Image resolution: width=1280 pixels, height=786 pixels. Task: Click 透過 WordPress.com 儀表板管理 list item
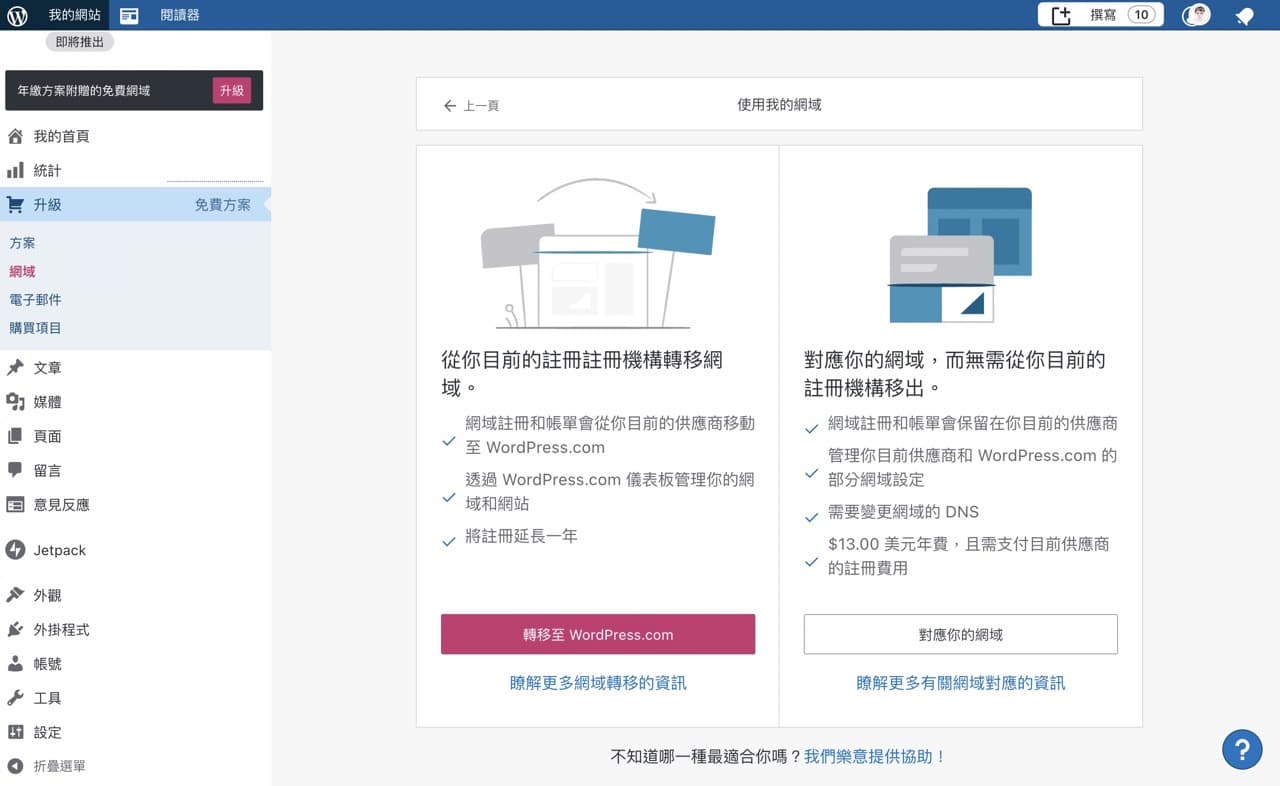(610, 492)
